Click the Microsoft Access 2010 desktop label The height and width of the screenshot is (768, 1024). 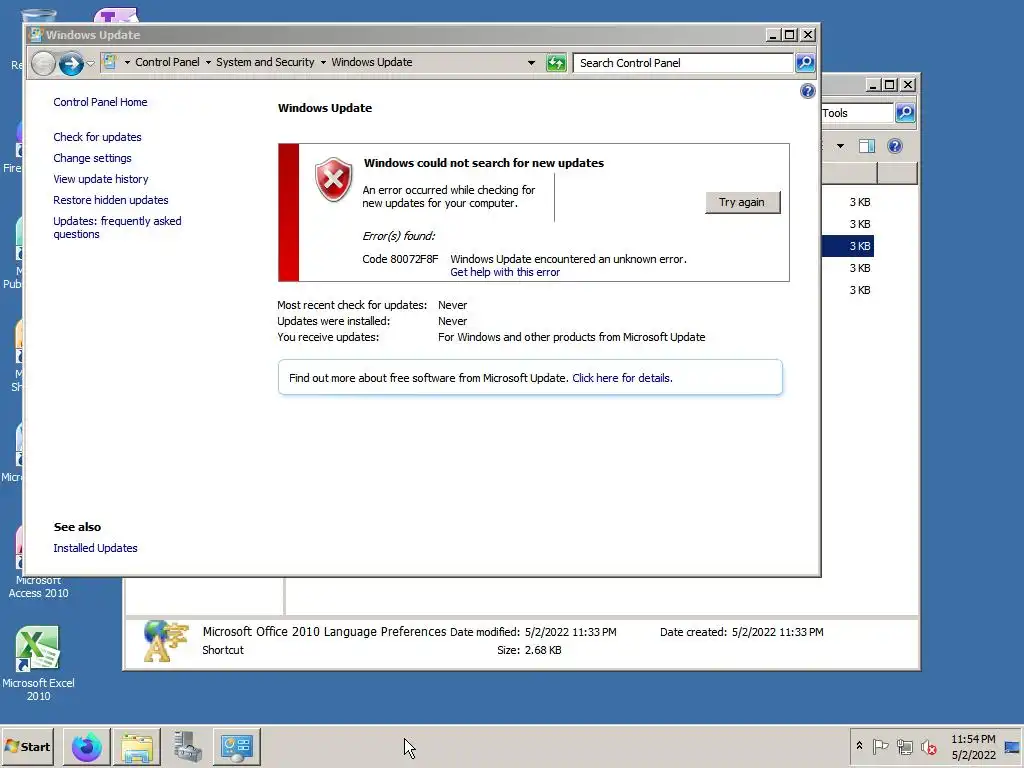click(38, 586)
